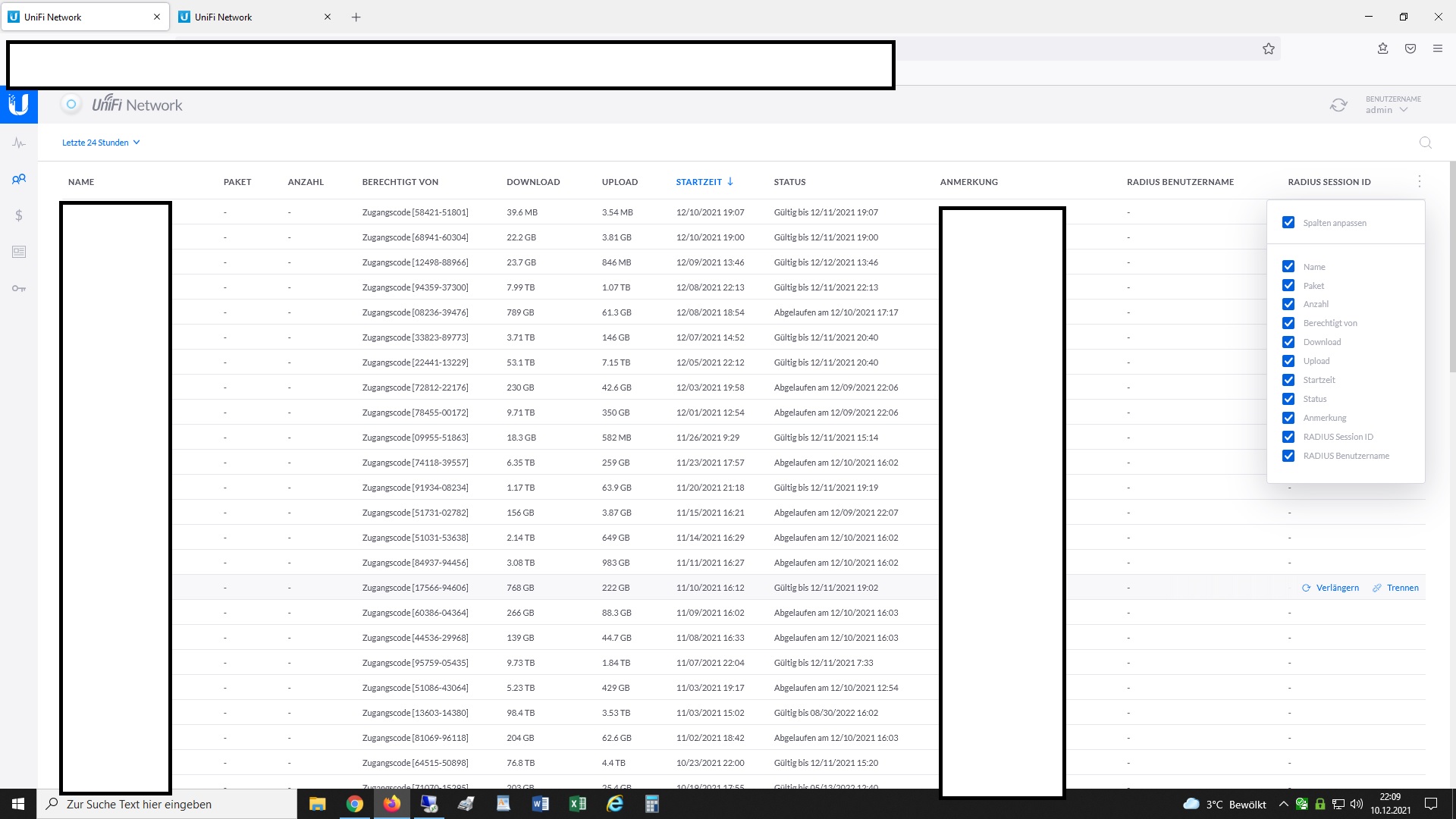1456x819 pixels.
Task: Switch to the second UniFi Network tab
Action: tap(256, 17)
